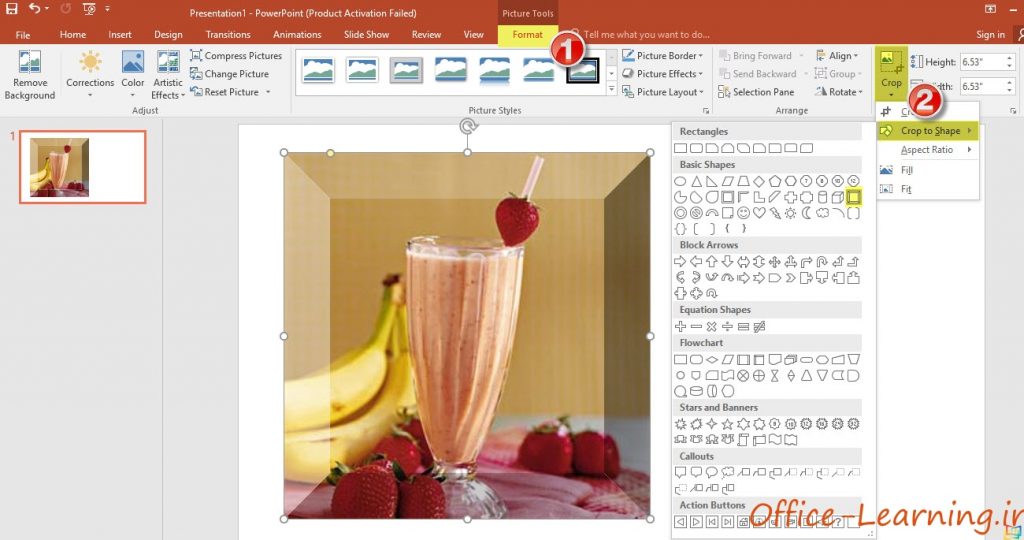Switch to the Animations tab
1024x540 pixels.
coord(297,35)
